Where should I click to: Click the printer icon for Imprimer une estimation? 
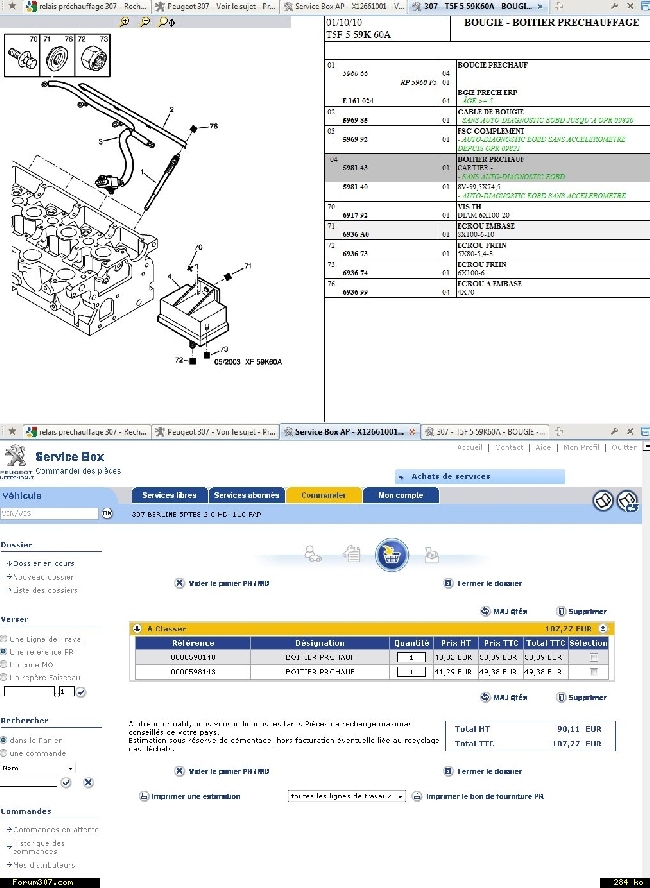pos(144,796)
